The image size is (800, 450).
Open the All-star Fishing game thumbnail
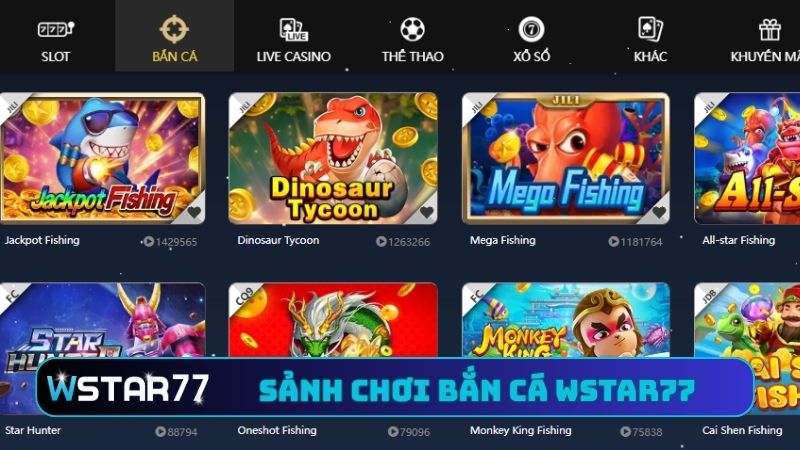[747, 158]
